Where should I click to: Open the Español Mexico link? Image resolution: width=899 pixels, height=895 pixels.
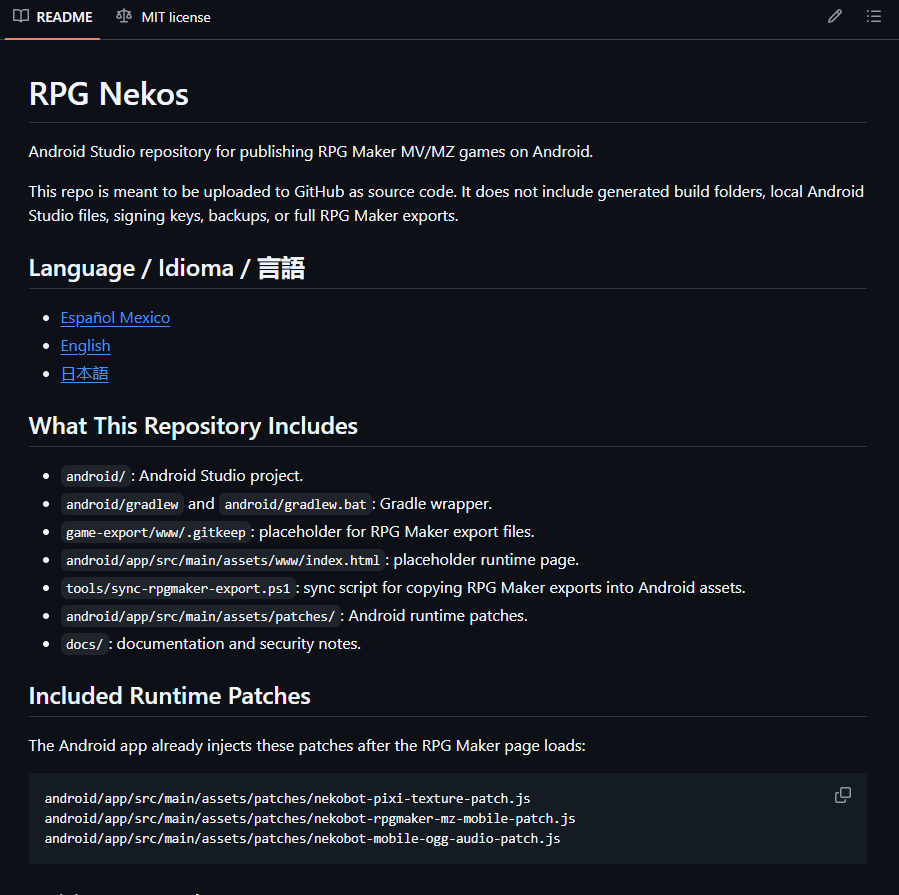115,318
